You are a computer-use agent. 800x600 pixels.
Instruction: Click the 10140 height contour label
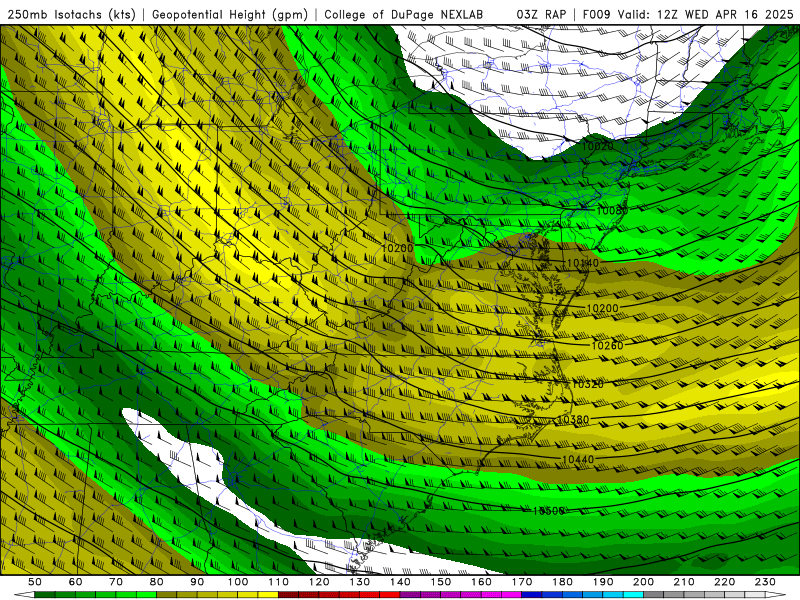[x=583, y=263]
